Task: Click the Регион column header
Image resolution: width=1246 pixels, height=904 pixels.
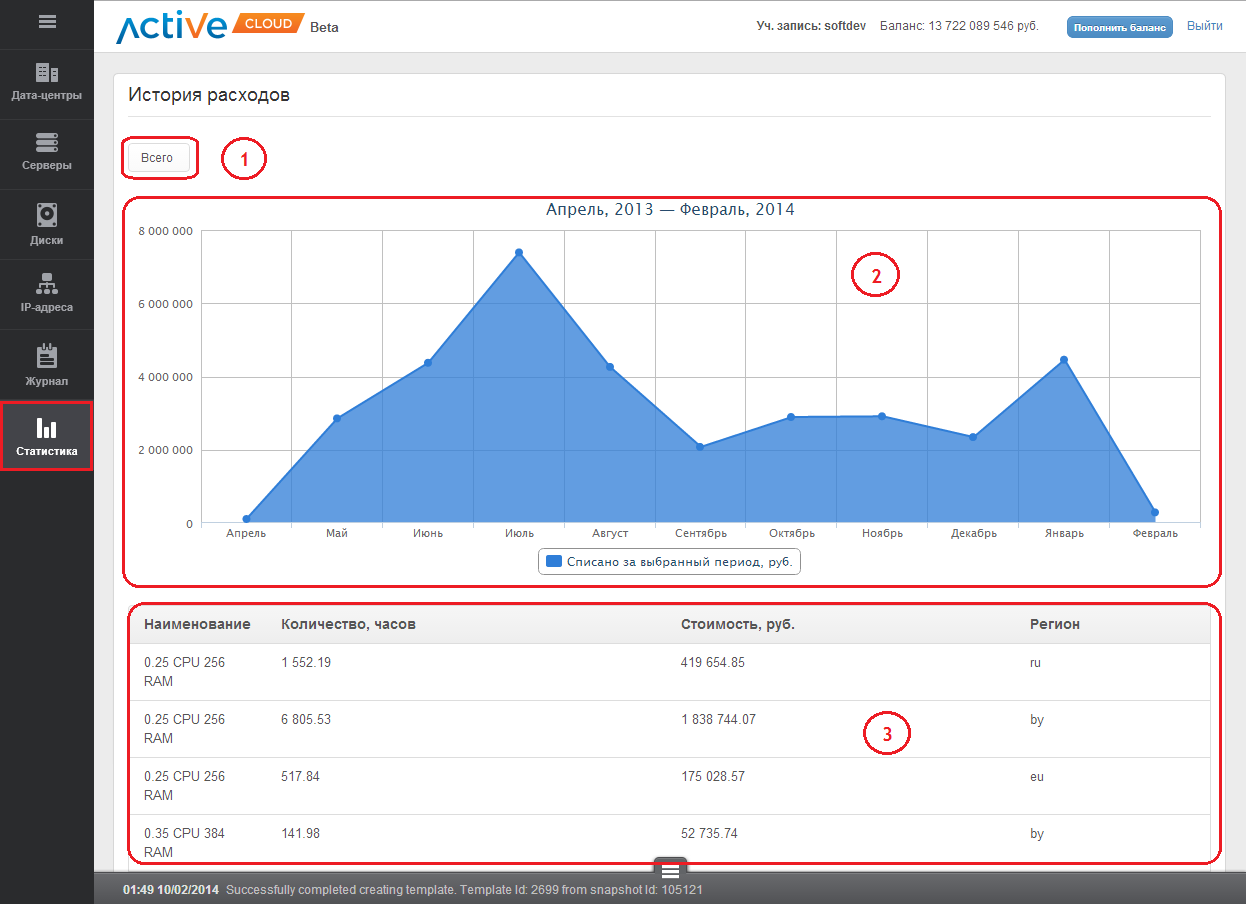Action: [x=1054, y=624]
